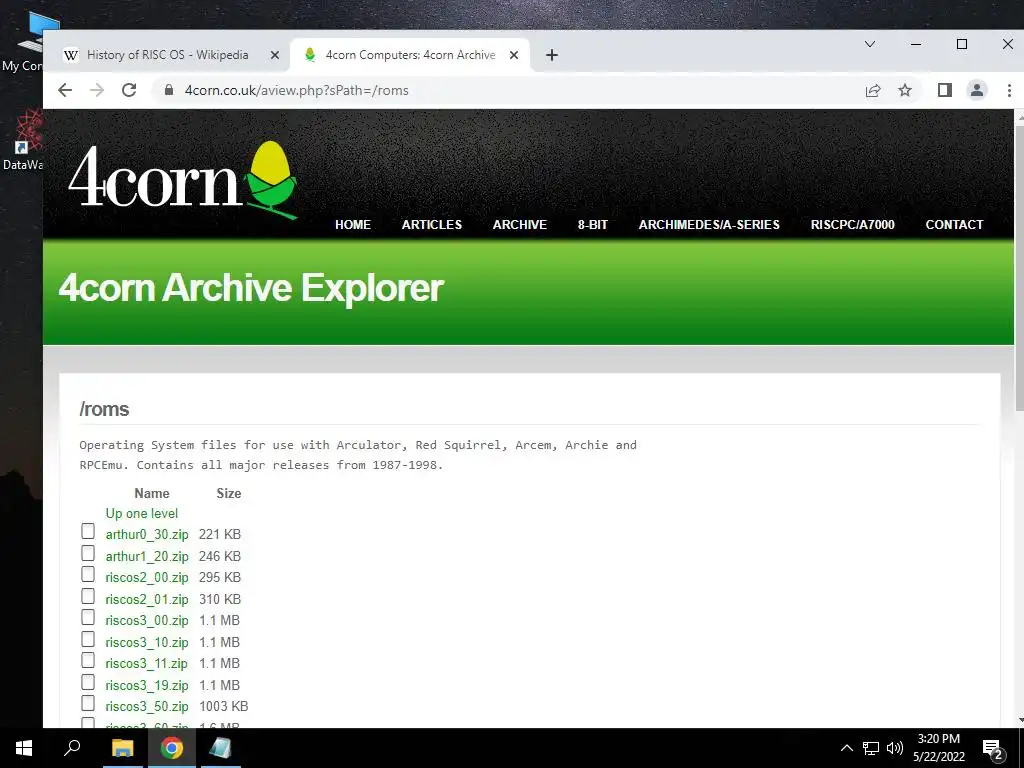Open the Chrome profile avatar
Image resolution: width=1024 pixels, height=768 pixels.
(x=977, y=90)
